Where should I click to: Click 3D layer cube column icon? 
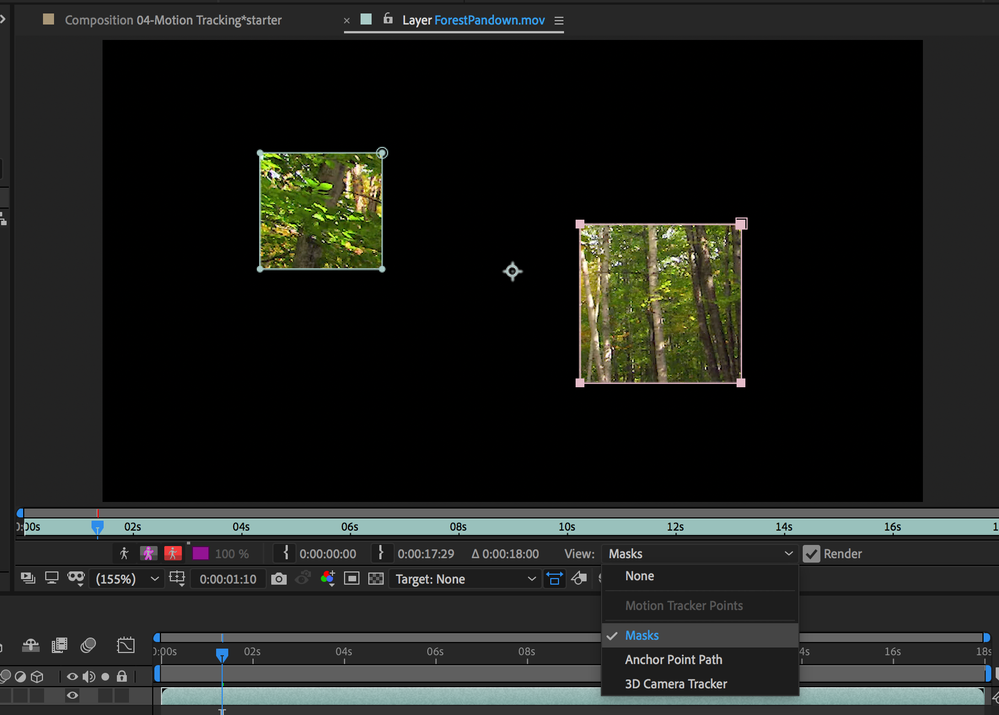37,676
